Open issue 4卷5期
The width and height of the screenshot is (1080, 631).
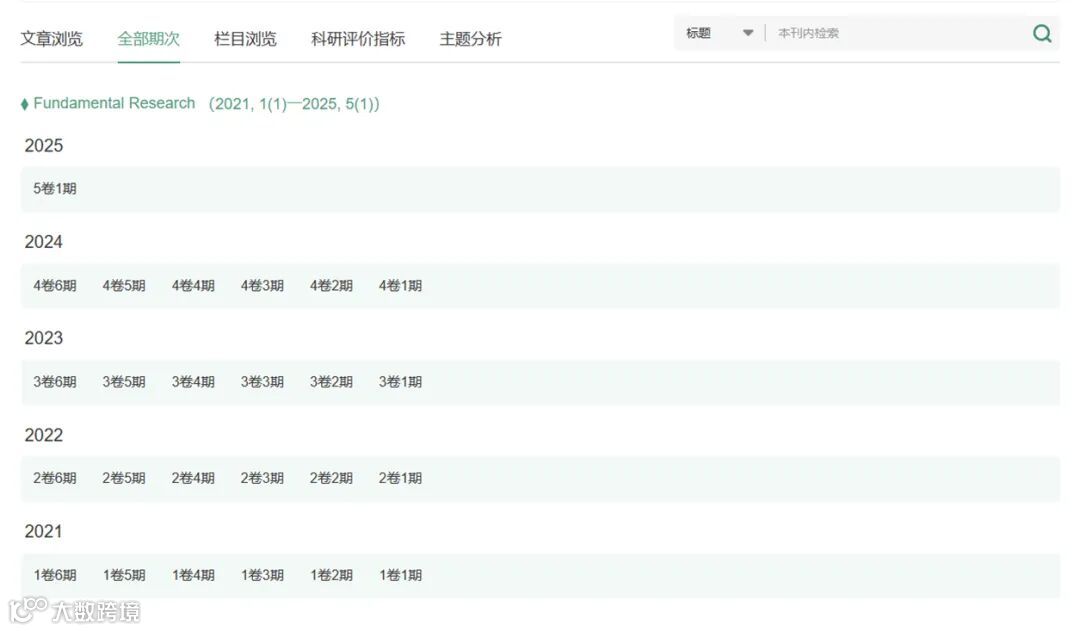point(124,285)
